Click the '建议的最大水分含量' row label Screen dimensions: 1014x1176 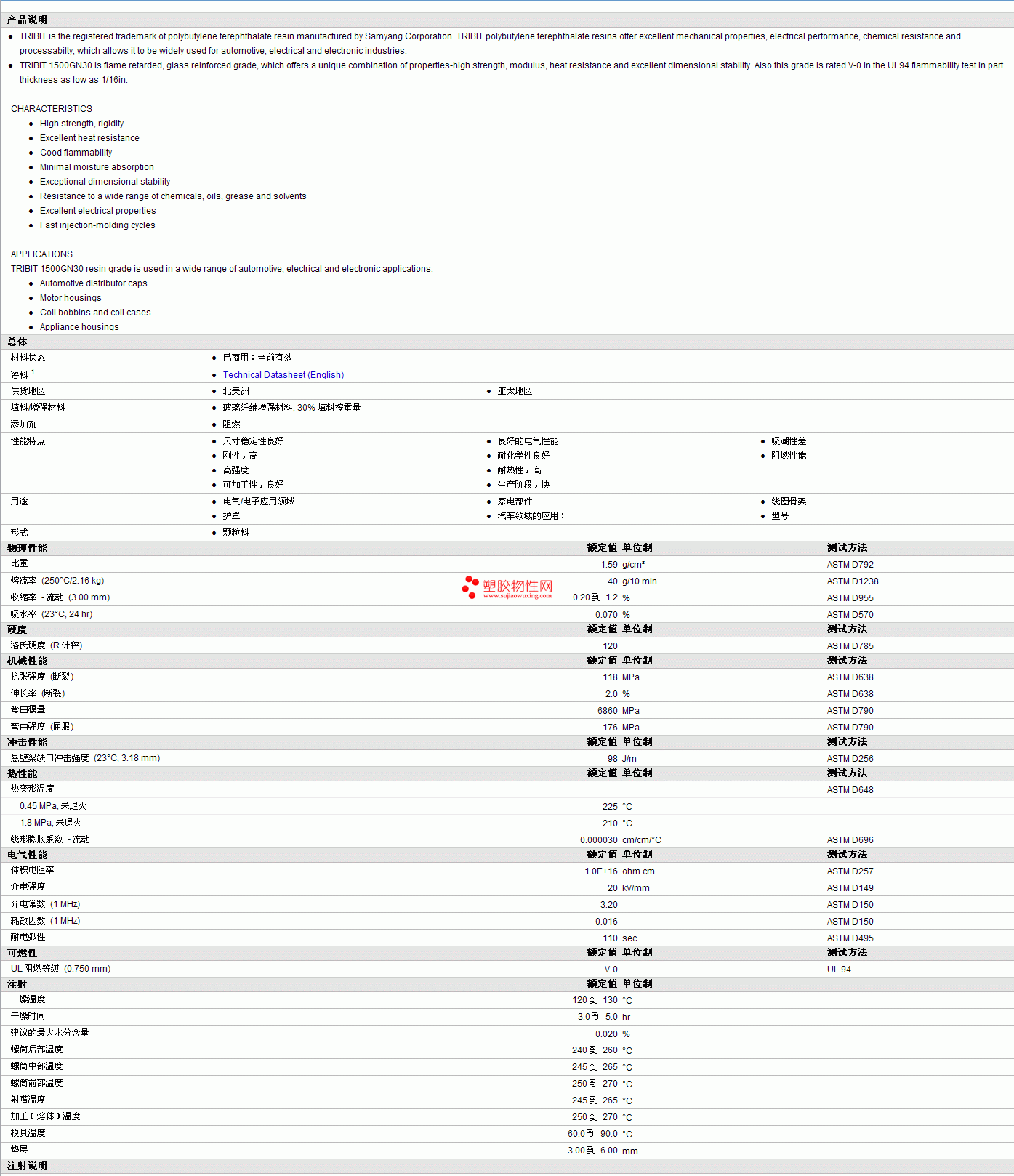49,1033
